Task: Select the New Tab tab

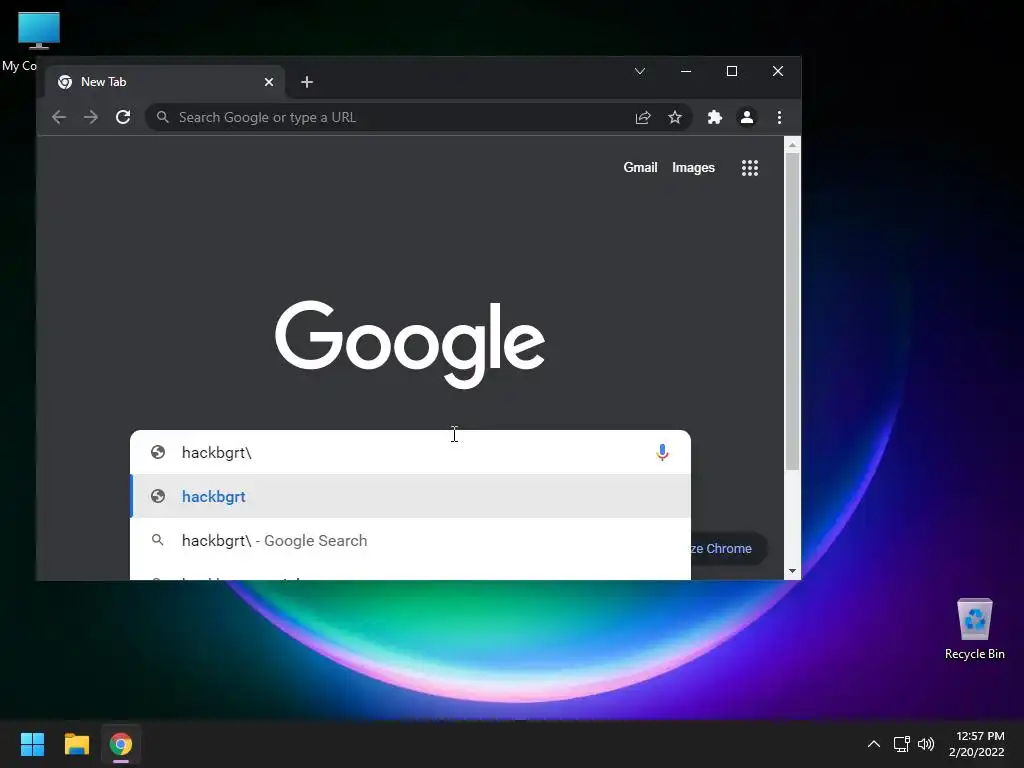Action: pyautogui.click(x=165, y=82)
